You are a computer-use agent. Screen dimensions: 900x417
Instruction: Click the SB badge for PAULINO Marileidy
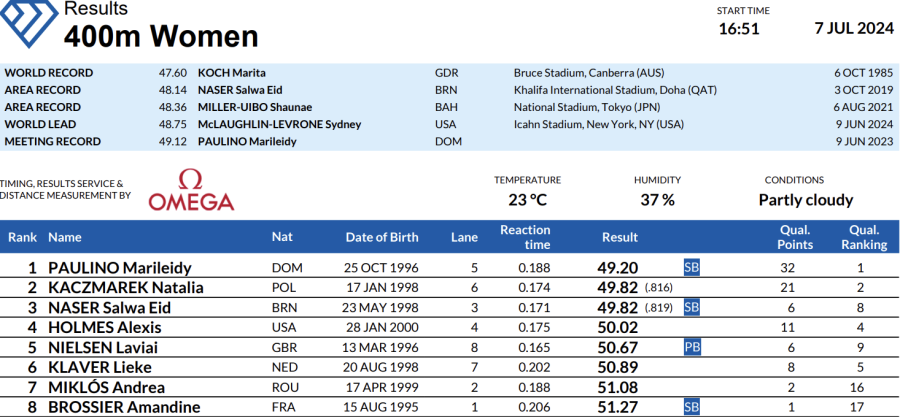coord(692,267)
